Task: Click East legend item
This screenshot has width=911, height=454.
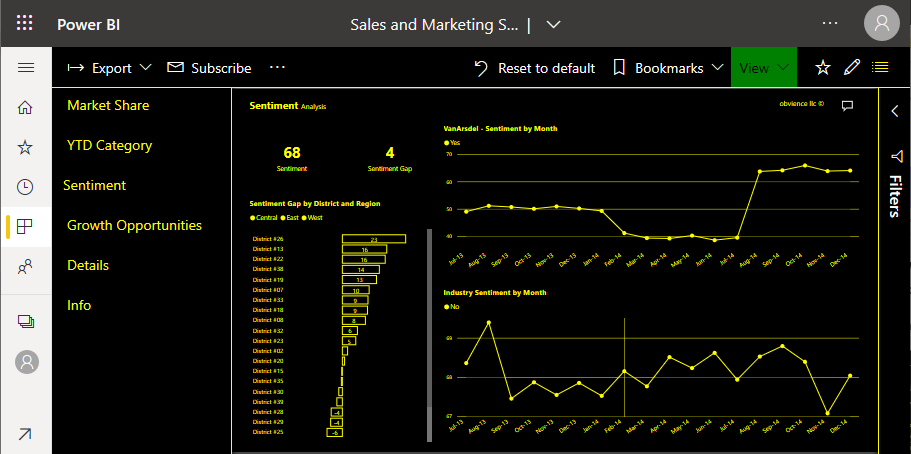Action: pyautogui.click(x=290, y=217)
